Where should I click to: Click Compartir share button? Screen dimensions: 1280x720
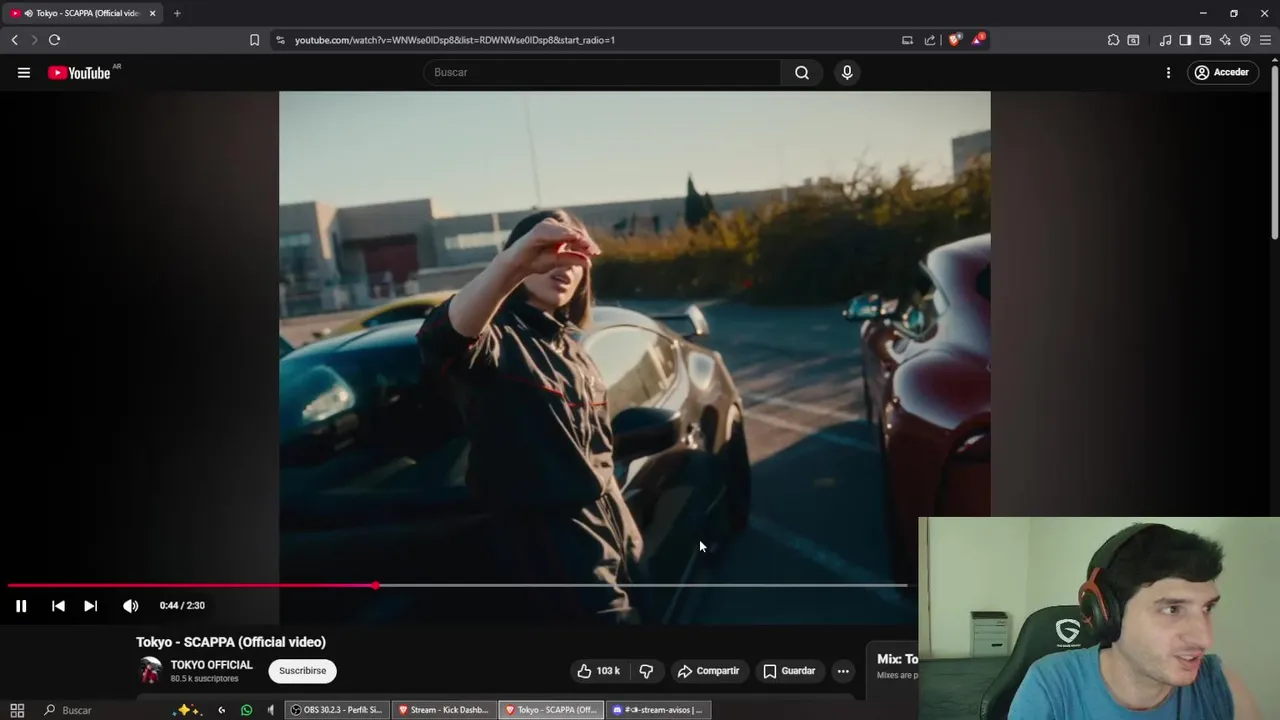[x=708, y=671]
